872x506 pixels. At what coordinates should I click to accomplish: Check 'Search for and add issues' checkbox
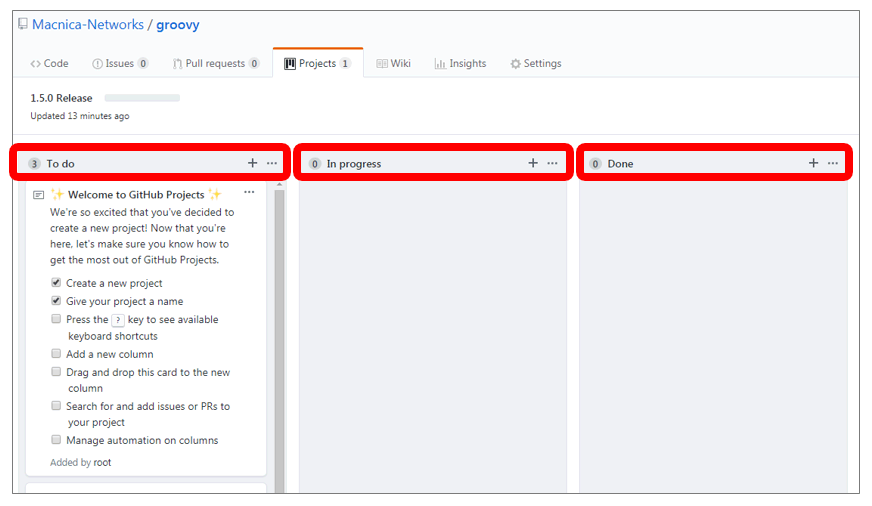(56, 405)
